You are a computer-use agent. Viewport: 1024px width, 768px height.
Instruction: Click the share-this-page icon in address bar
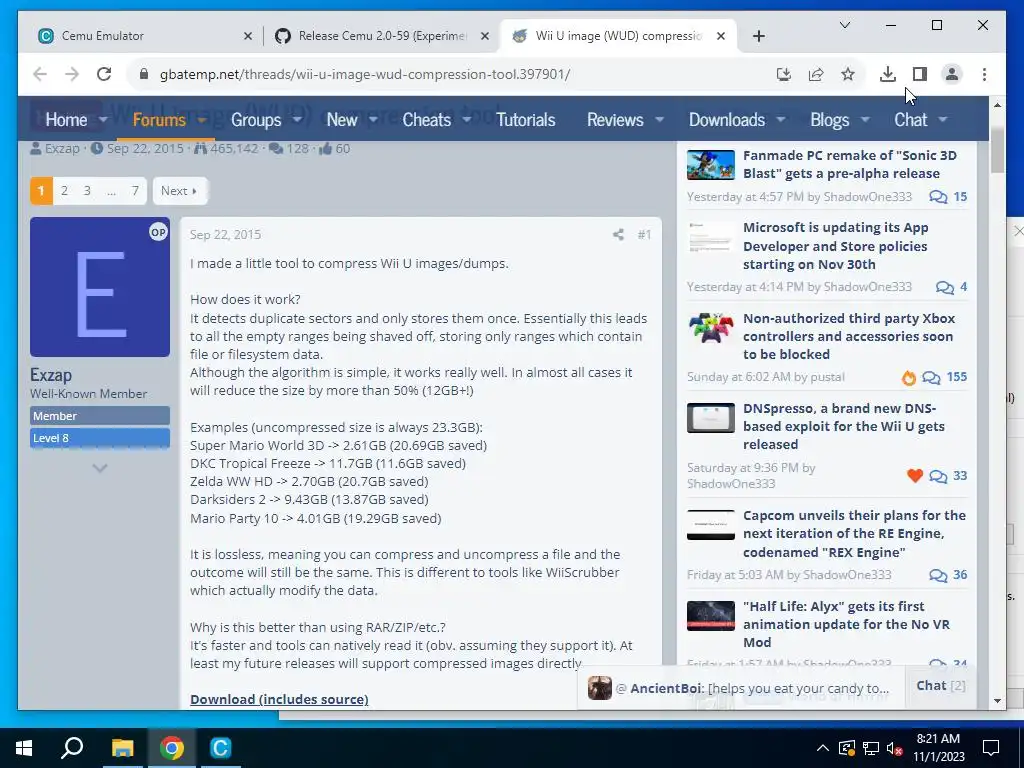pos(816,74)
